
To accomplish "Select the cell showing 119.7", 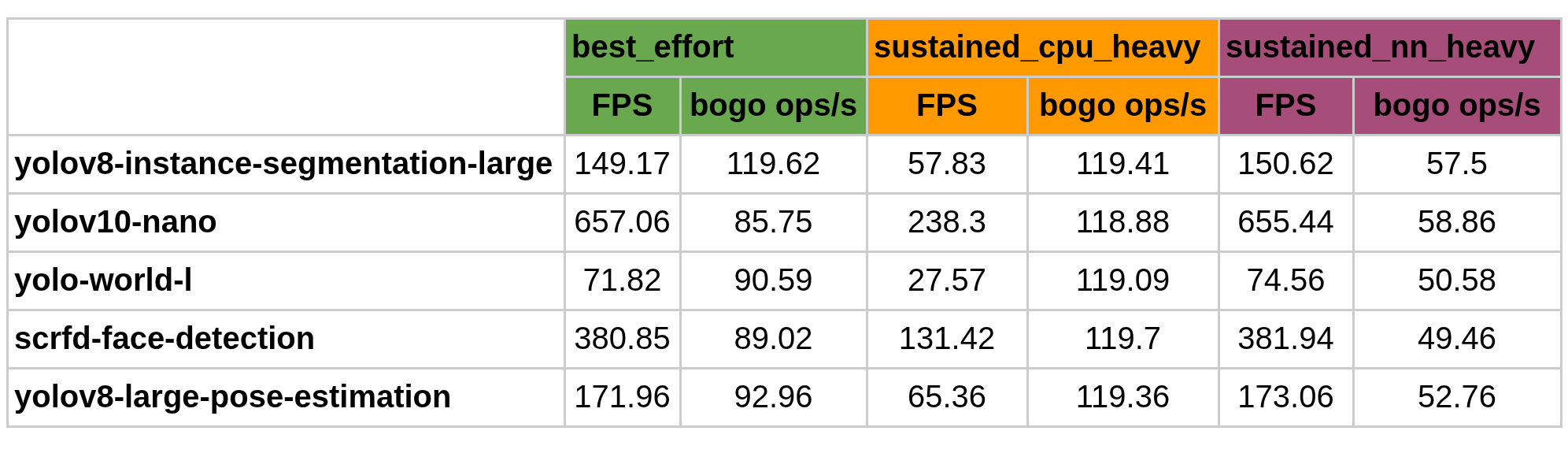I will (x=1122, y=339).
